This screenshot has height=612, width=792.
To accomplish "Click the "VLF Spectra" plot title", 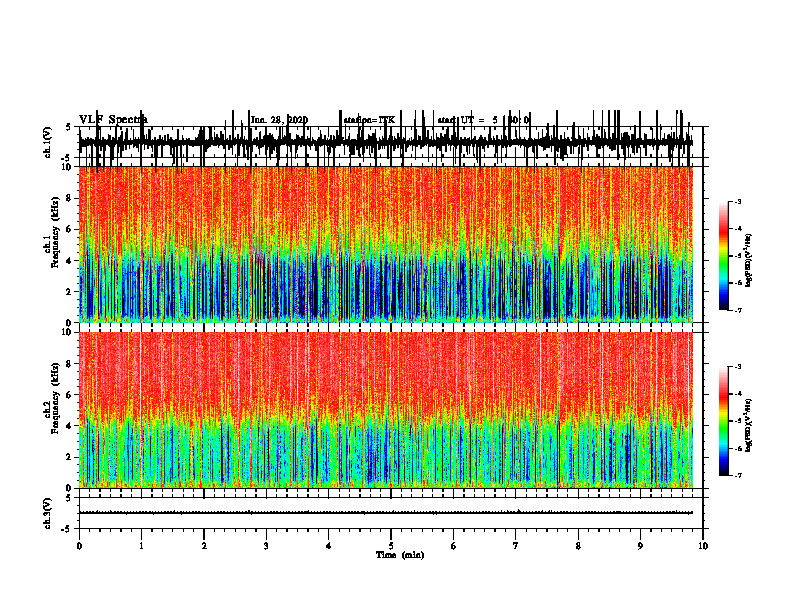I will coord(113,119).
